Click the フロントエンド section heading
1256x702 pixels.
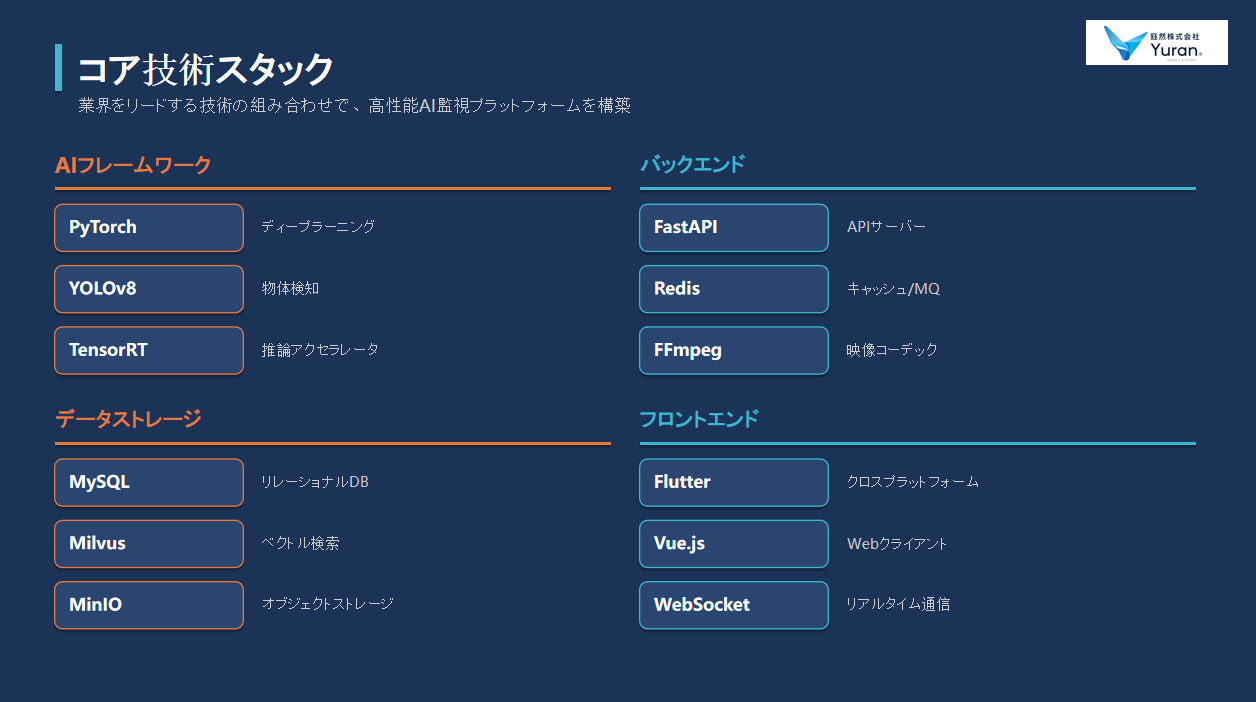point(699,419)
